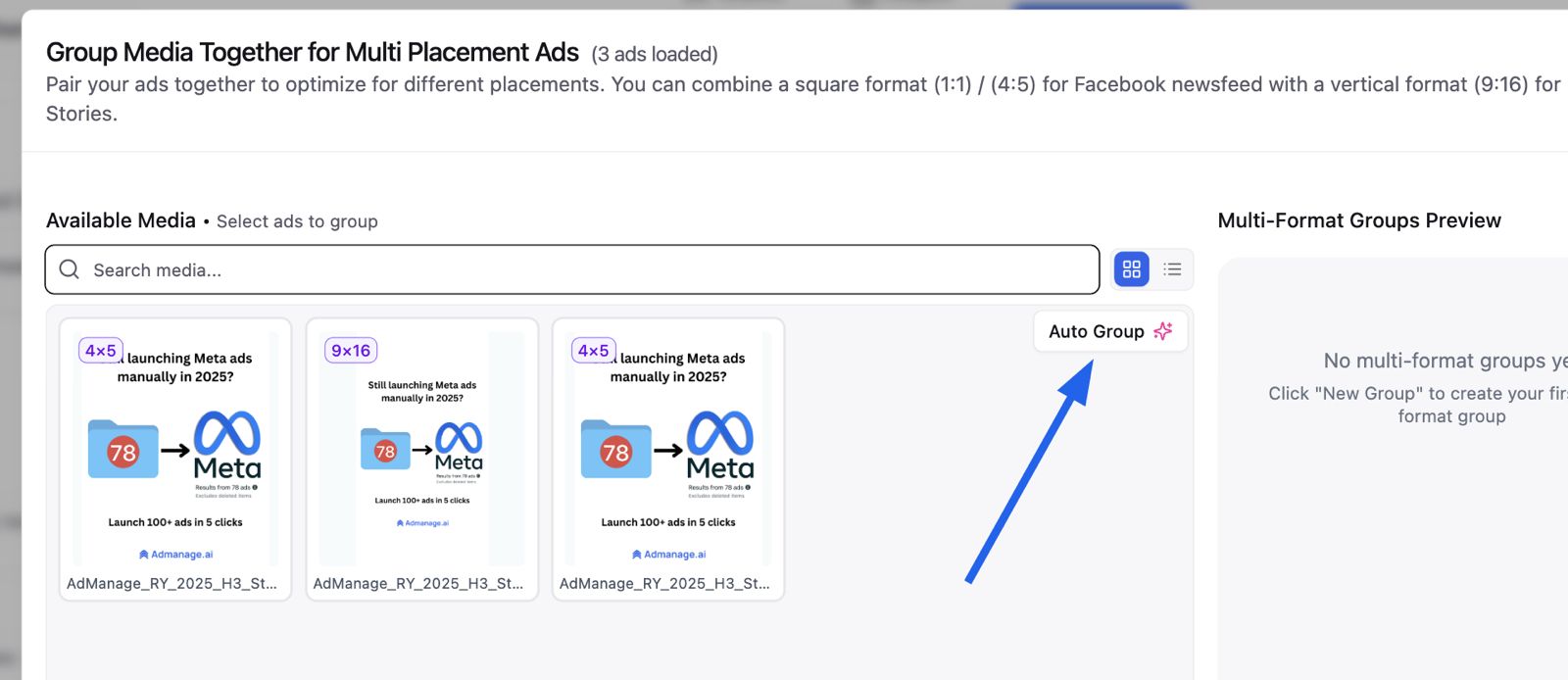
Task: Click the Multi-Format Groups Preview heading
Action: point(1359,220)
